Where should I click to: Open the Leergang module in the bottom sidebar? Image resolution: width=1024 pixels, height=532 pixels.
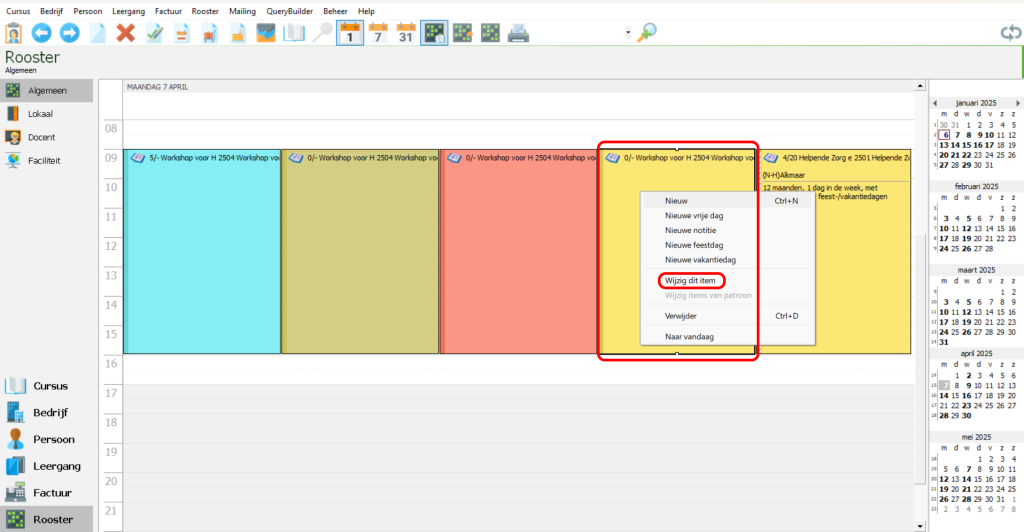tap(46, 466)
